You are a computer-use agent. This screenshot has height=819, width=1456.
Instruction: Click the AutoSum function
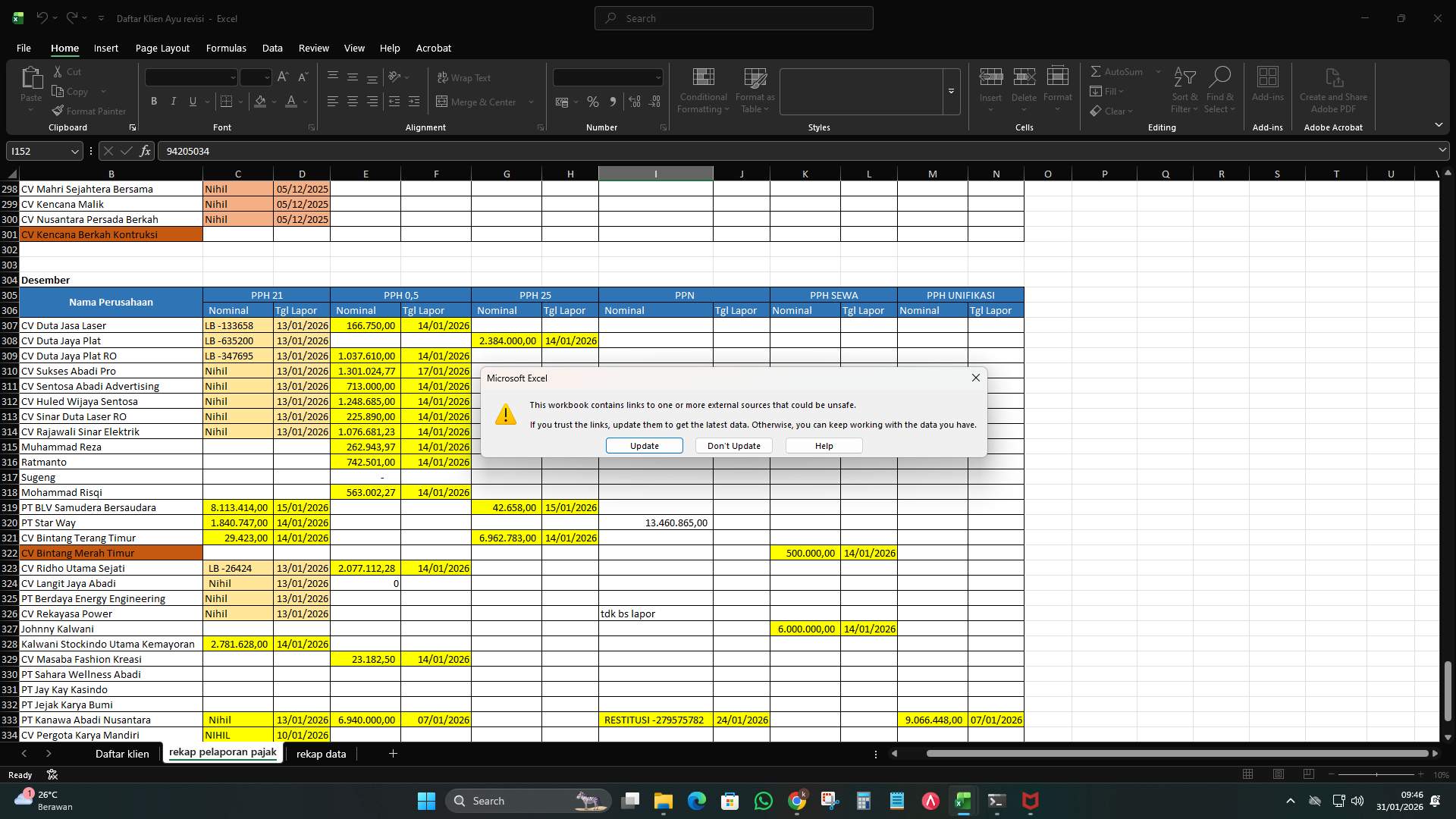[x=1119, y=71]
